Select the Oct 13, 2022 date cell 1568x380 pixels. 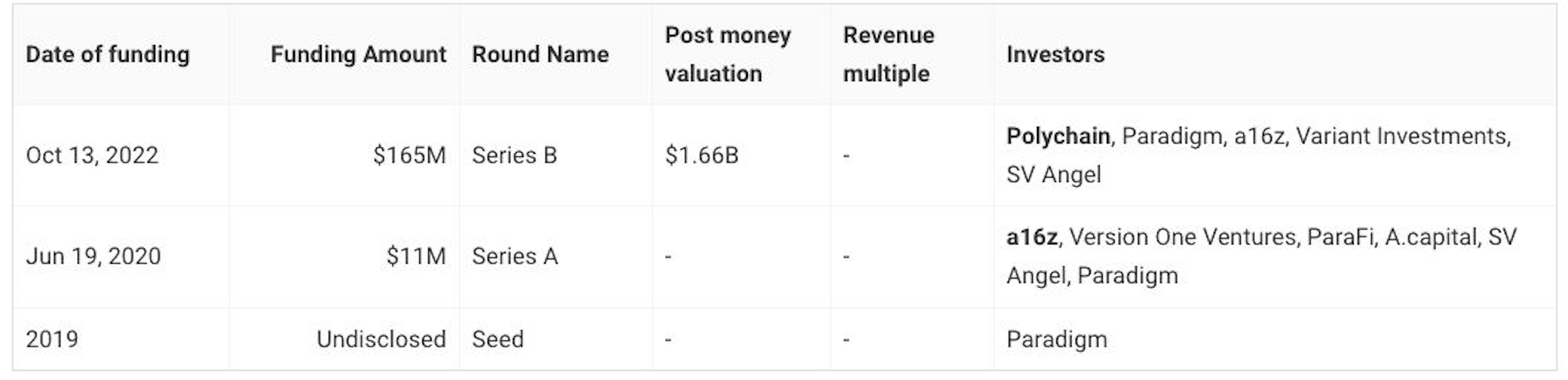[92, 156]
